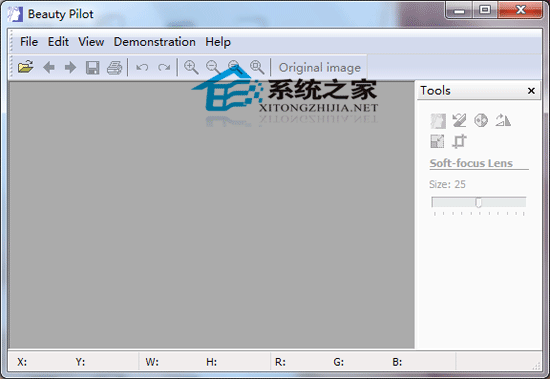Select the soft-focus lens tool icon
Viewport: 550px width, 379px height.
coord(438,121)
